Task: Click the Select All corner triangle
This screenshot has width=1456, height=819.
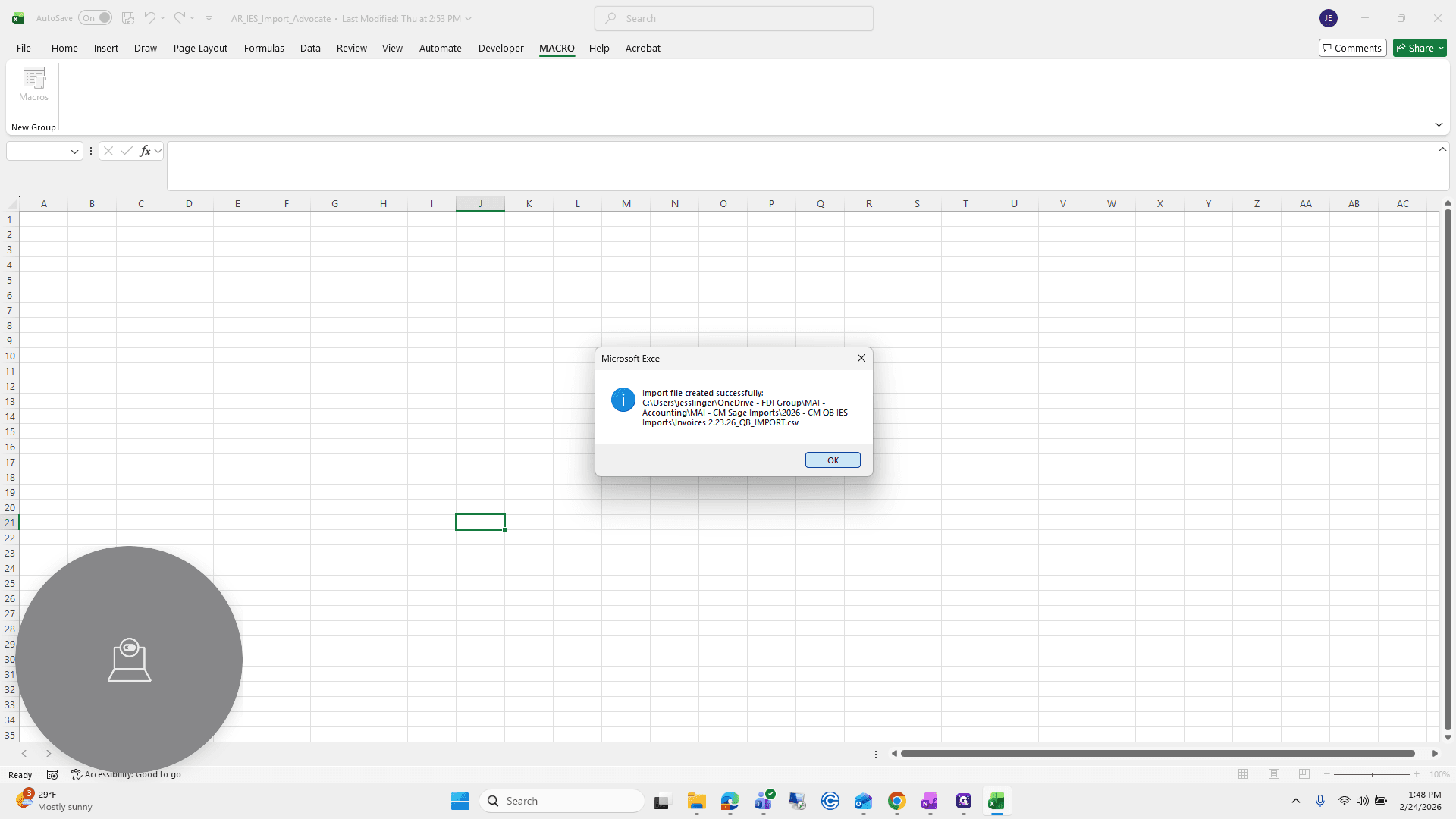Action: click(12, 204)
